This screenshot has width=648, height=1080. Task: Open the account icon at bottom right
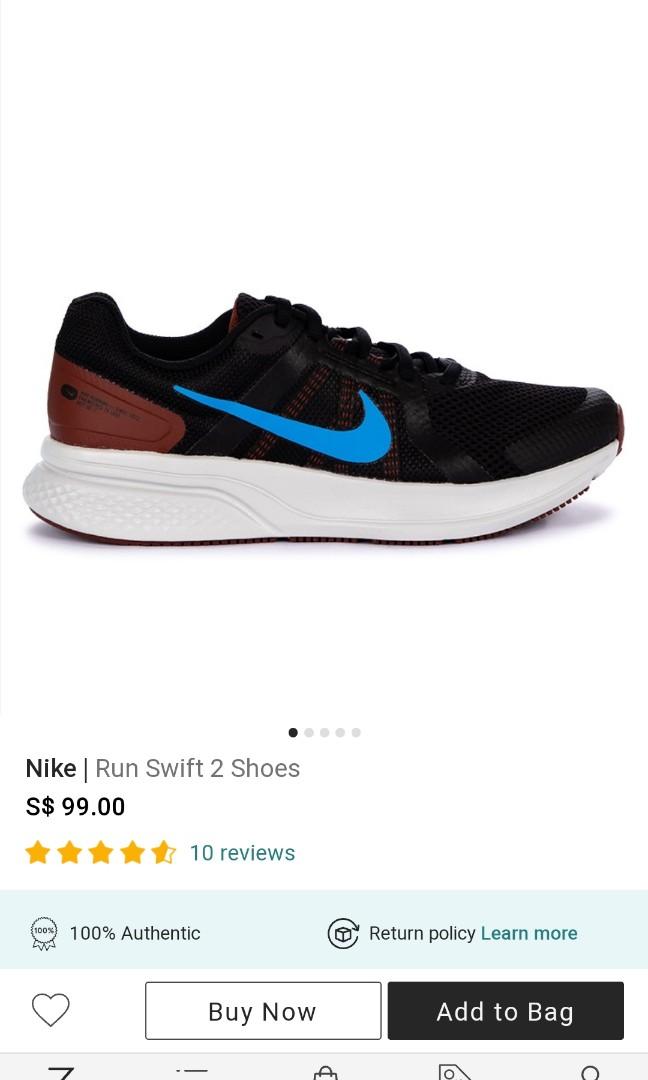pyautogui.click(x=590, y=1073)
